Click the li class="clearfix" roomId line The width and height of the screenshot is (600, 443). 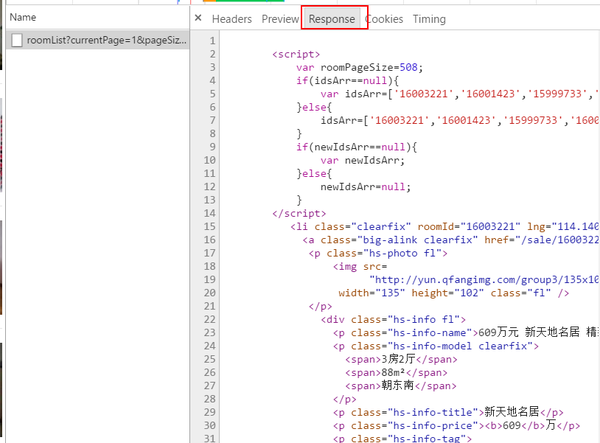click(x=445, y=226)
